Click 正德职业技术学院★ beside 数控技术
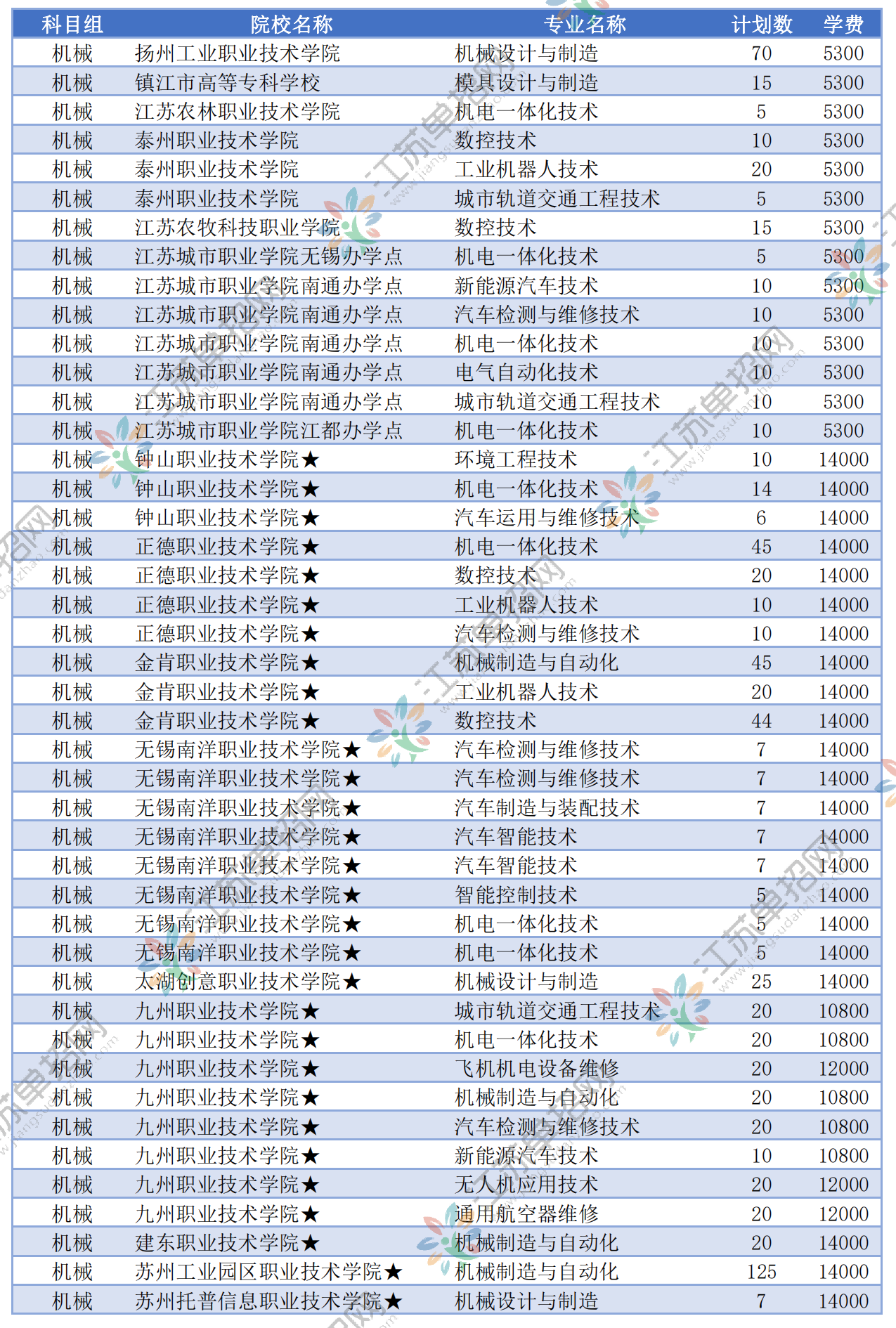This screenshot has height=1328, width=896. [x=228, y=575]
